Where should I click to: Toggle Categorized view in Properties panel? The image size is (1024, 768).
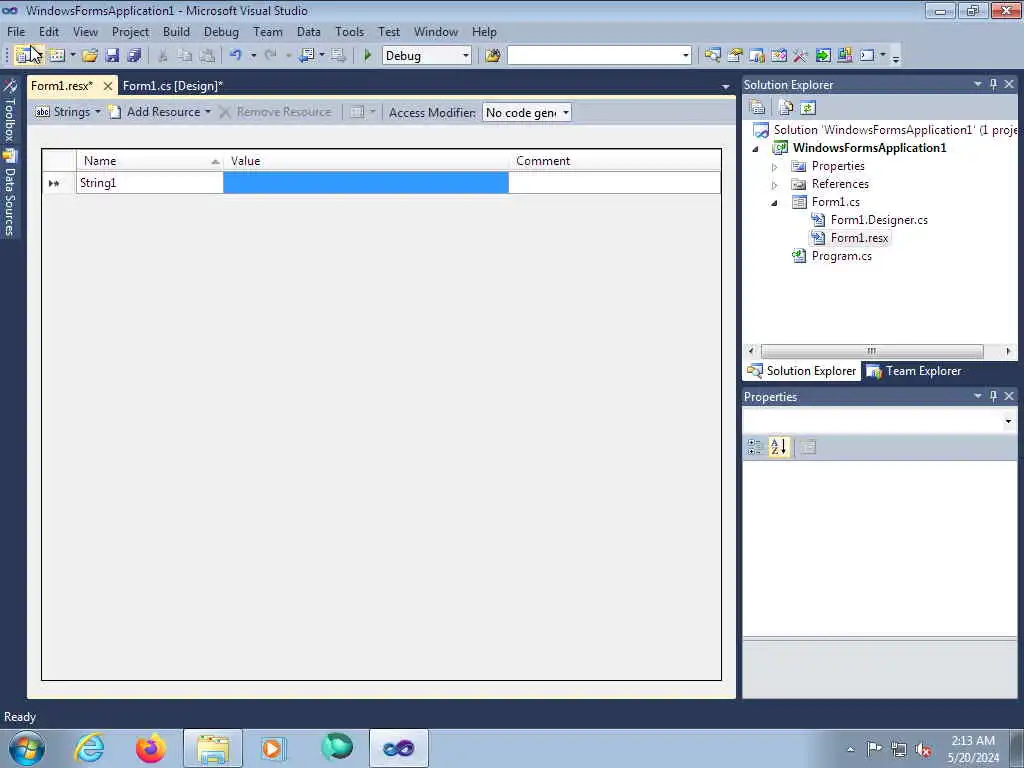(754, 447)
